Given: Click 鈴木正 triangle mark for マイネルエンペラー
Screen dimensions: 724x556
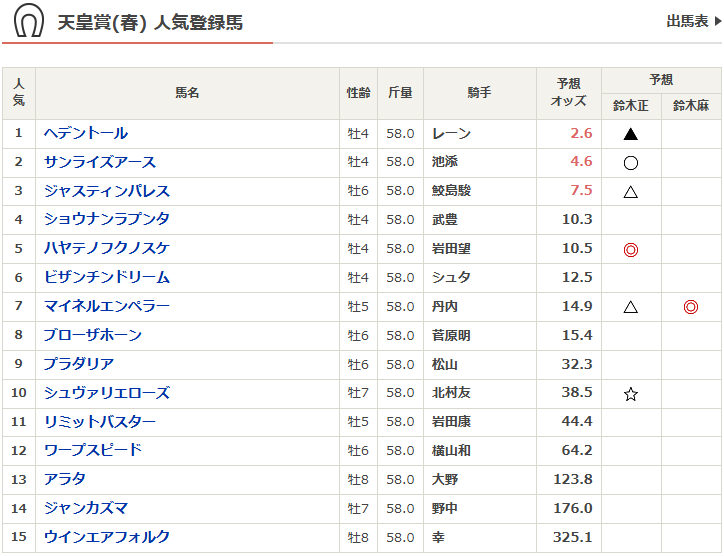Looking at the screenshot, I should [x=630, y=307].
